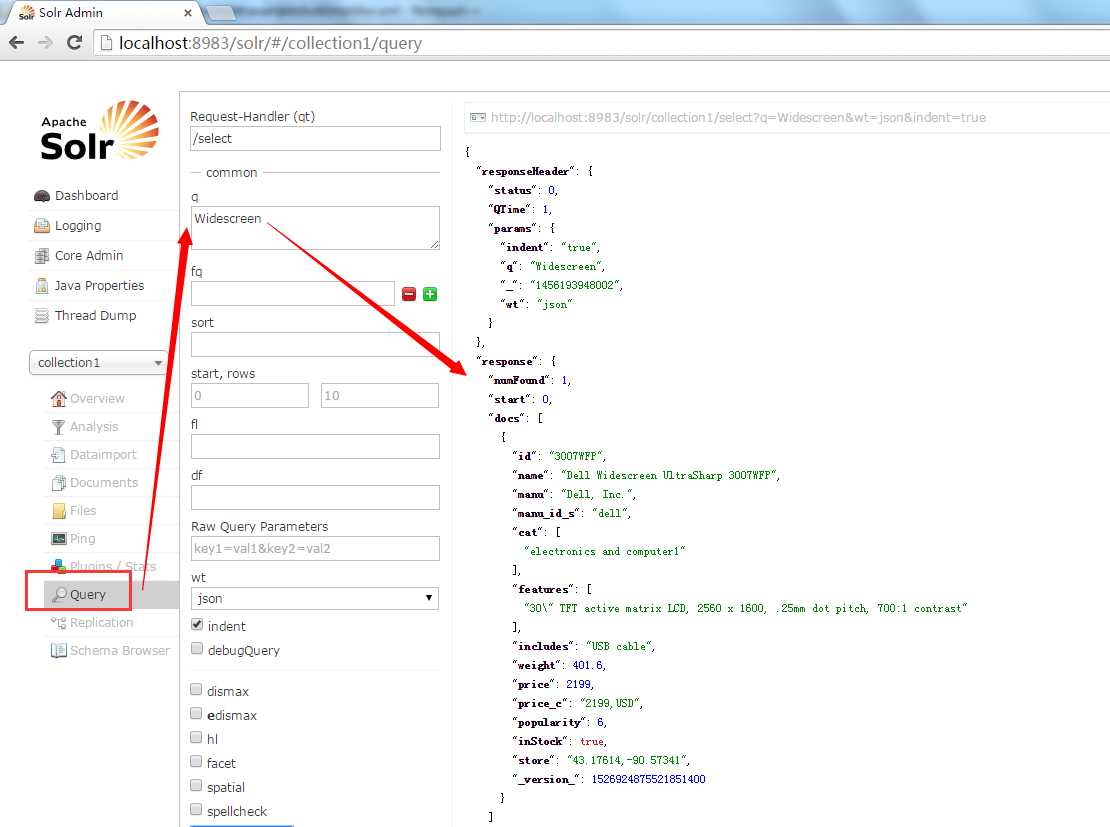Click the Schema Browser book icon
This screenshot has height=827, width=1110.
coord(58,651)
